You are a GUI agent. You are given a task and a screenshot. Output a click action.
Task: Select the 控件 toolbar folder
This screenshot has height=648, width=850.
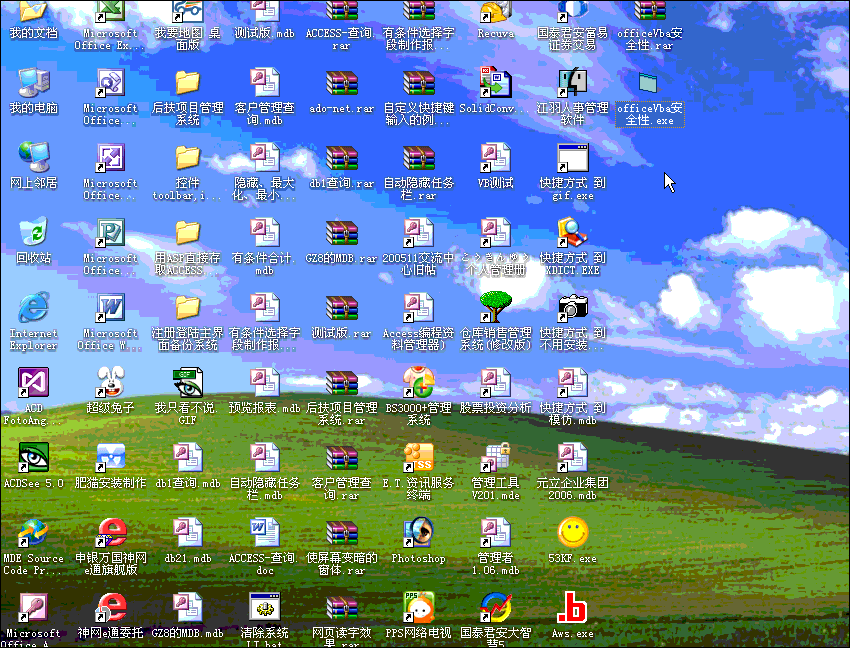[x=188, y=158]
